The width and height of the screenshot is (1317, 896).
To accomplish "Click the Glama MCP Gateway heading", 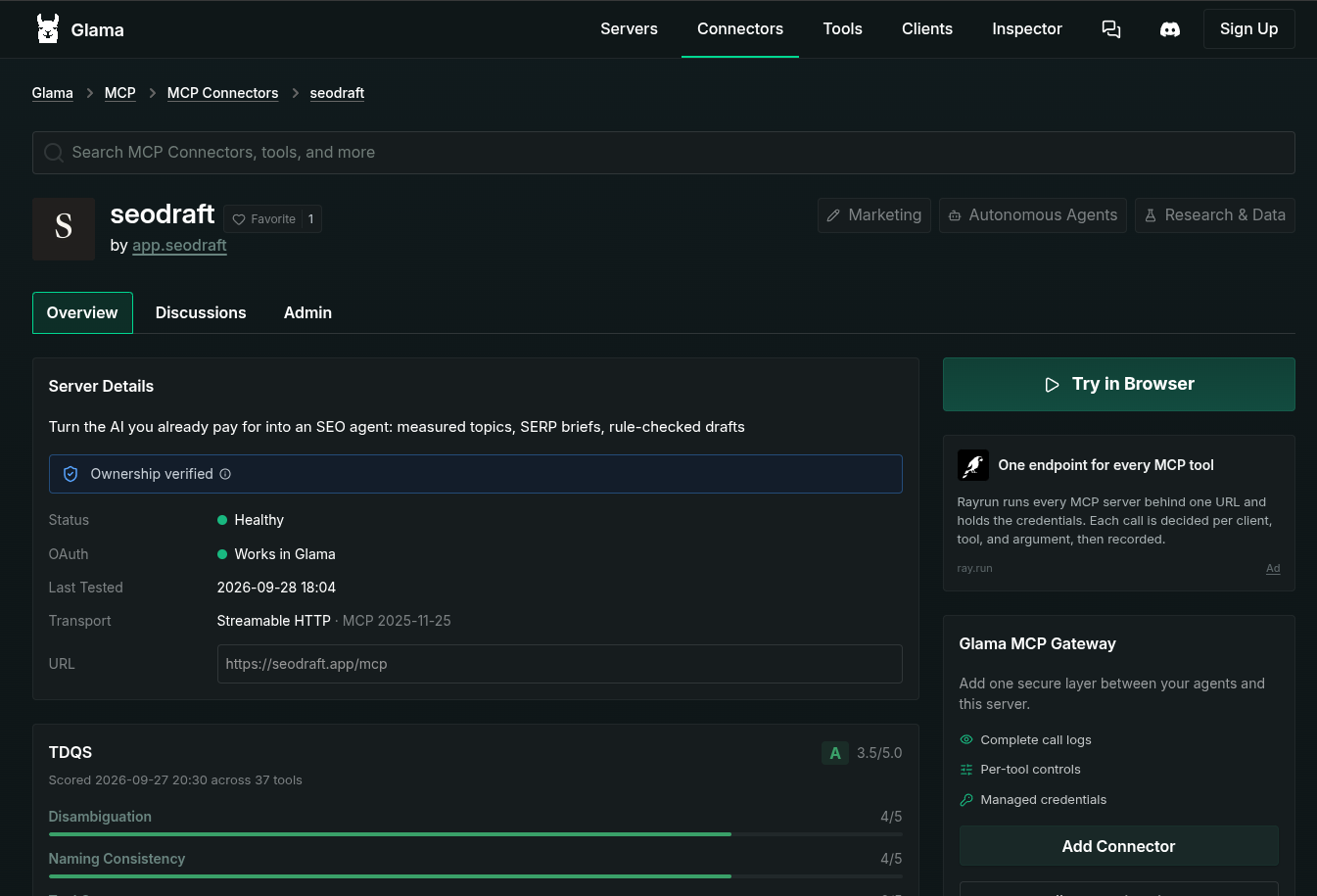I will click(x=1037, y=644).
